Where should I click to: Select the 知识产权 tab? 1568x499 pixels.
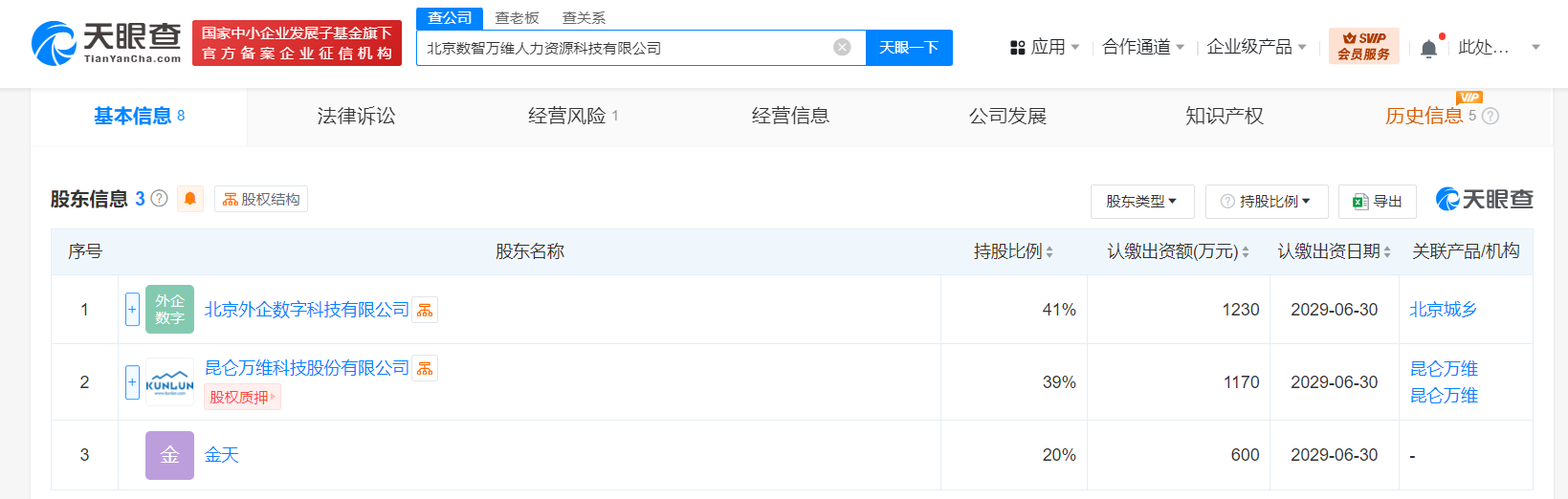click(1225, 117)
